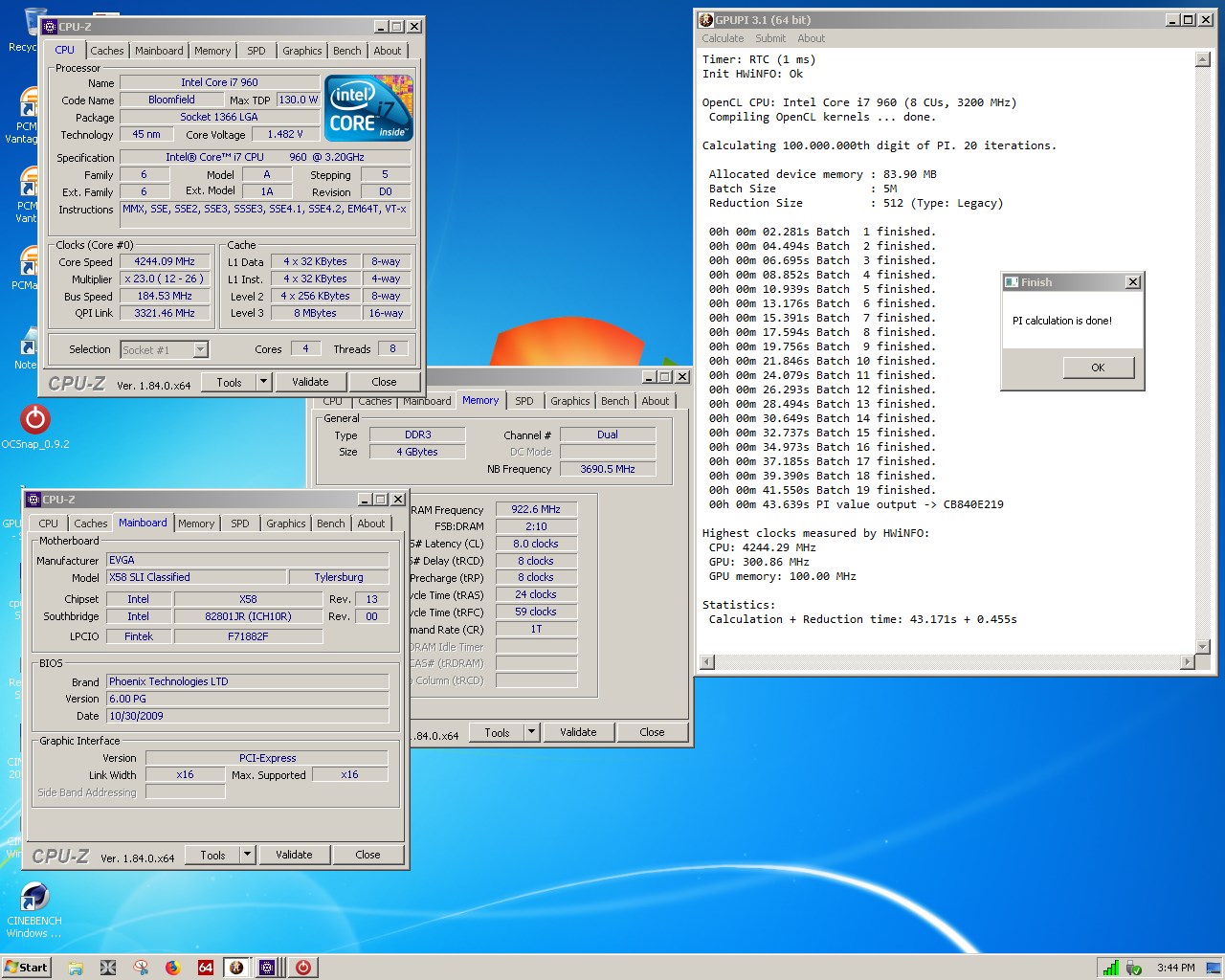Click the taskbar clock showing 3:44 PM
Image resolution: width=1225 pixels, height=980 pixels.
pyautogui.click(x=1175, y=968)
